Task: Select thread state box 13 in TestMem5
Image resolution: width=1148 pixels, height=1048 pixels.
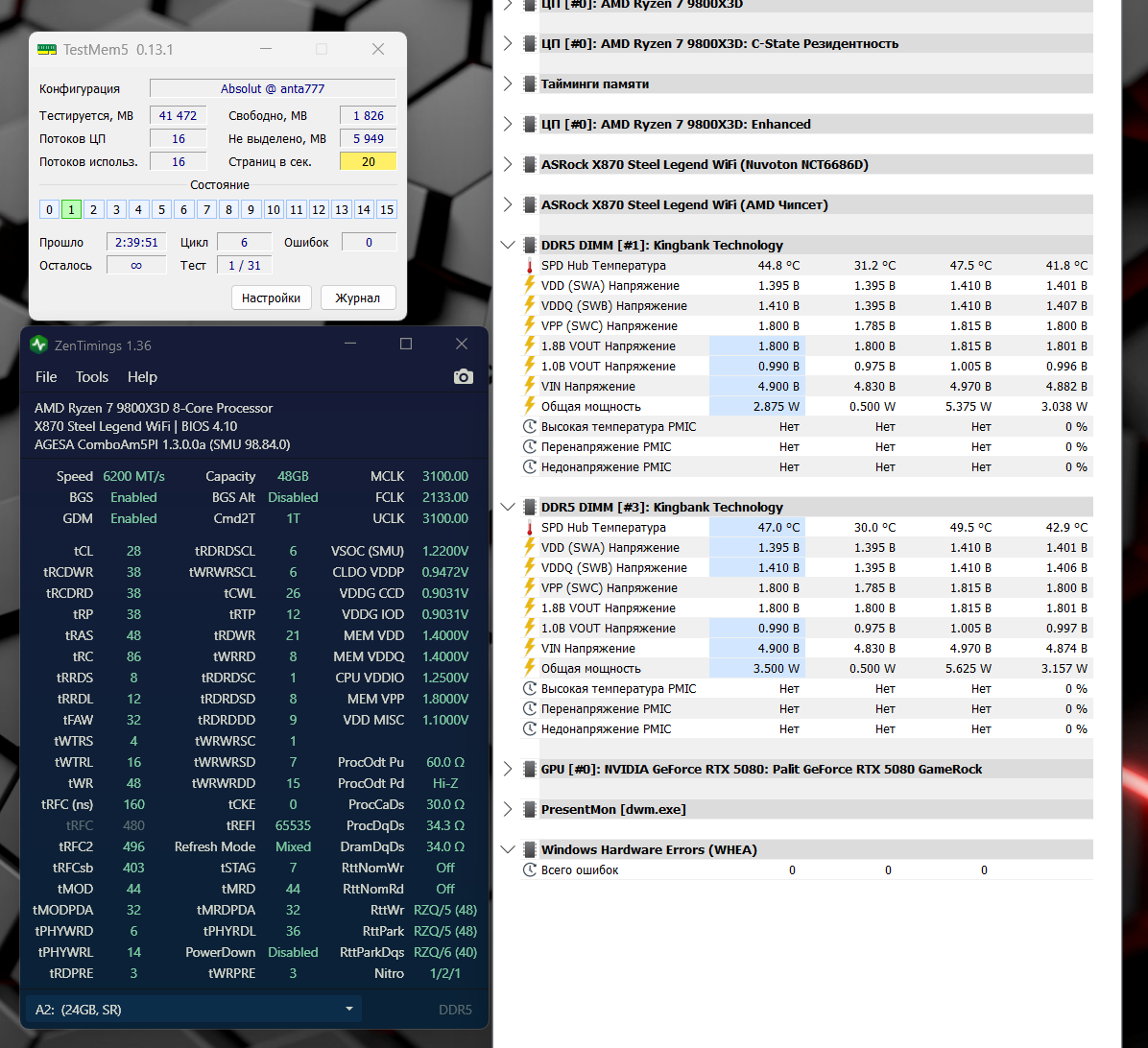Action: coord(341,210)
